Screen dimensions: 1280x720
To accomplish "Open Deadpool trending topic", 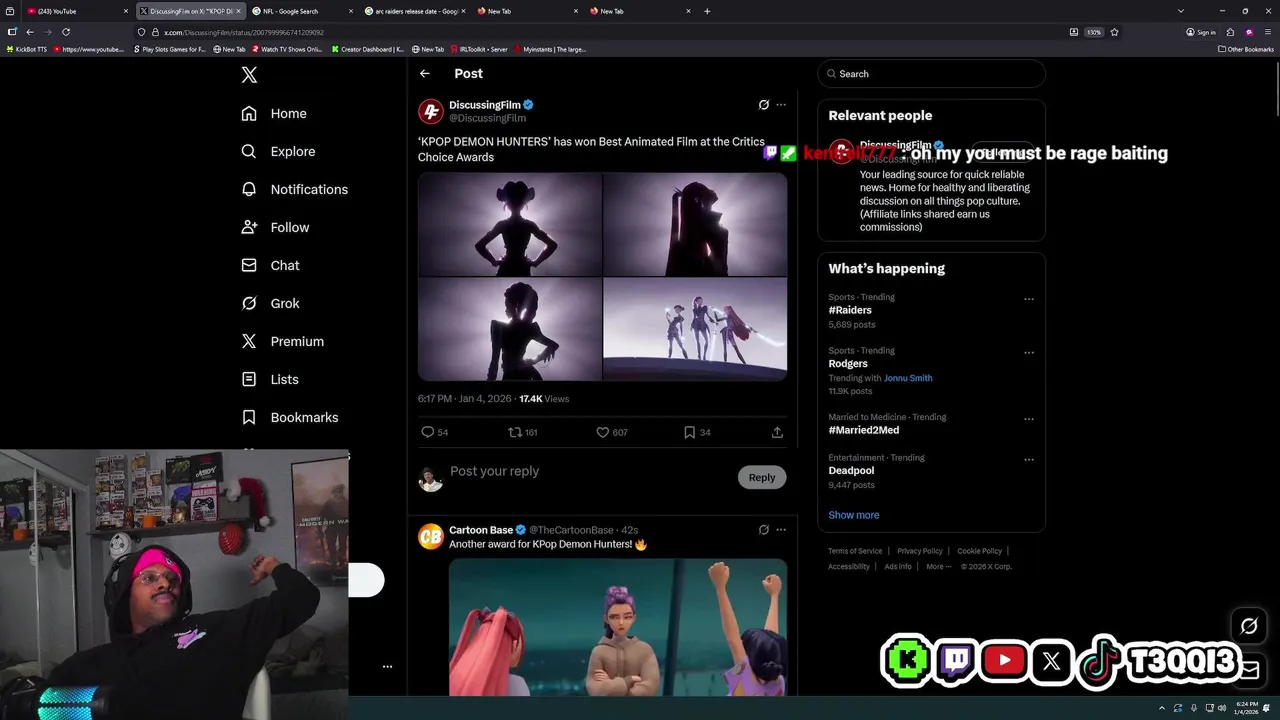I will click(x=851, y=470).
